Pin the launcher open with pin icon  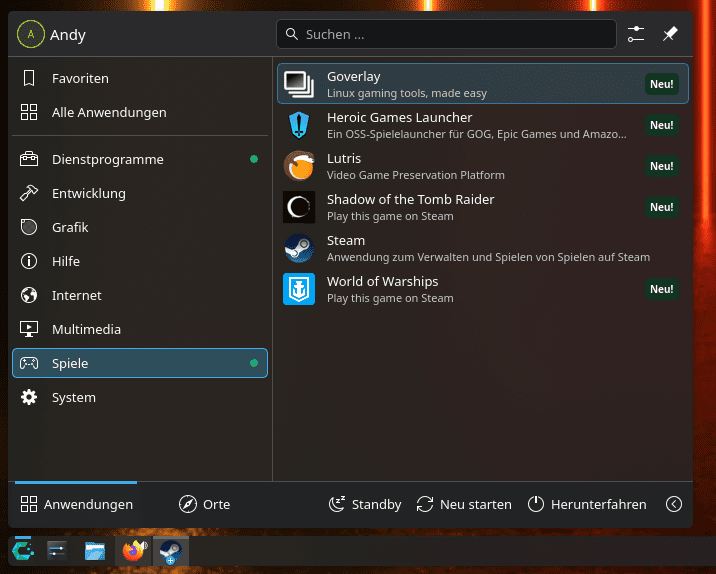coord(670,34)
